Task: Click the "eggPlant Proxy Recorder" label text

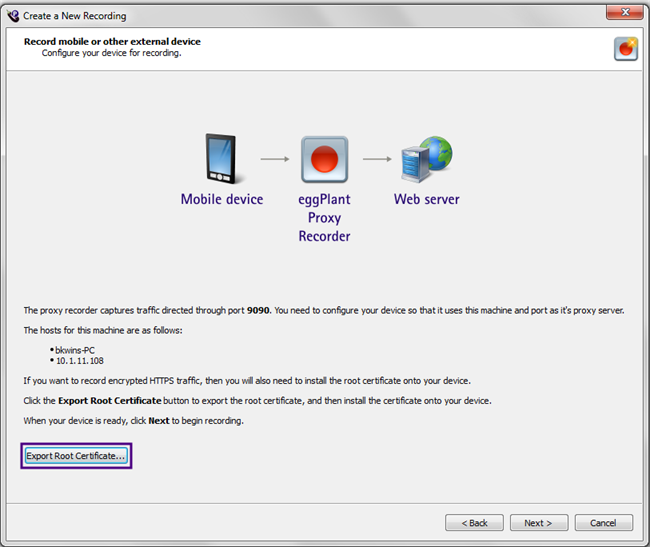Action: click(324, 218)
